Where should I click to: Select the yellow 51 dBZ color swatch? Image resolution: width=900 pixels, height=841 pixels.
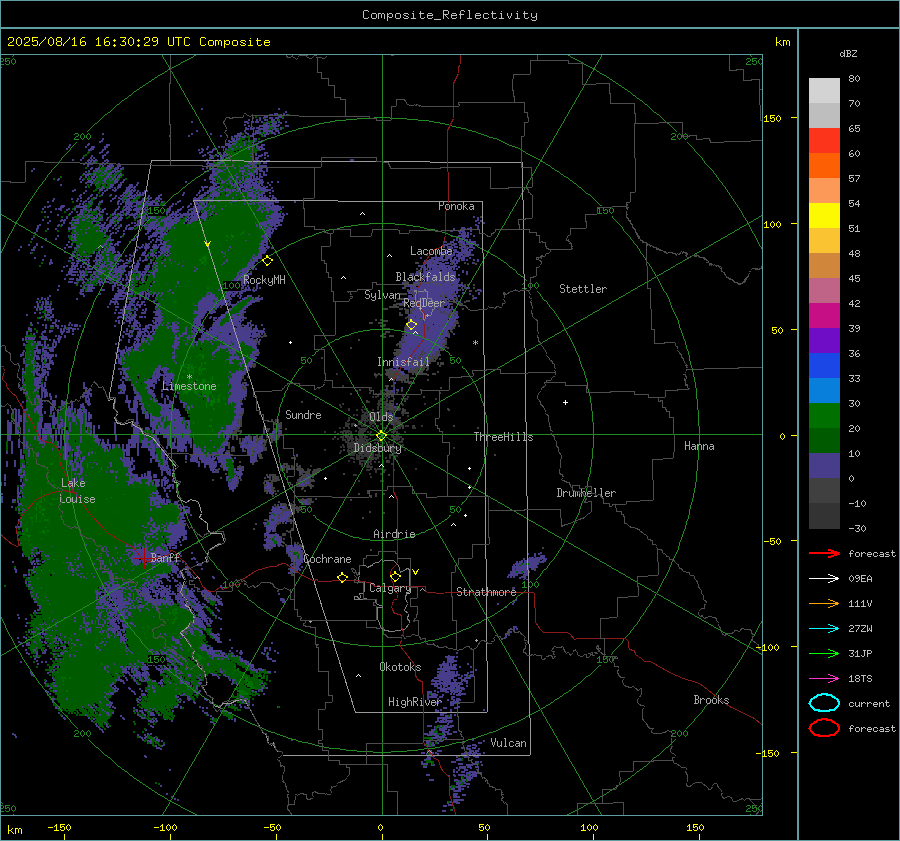click(824, 216)
